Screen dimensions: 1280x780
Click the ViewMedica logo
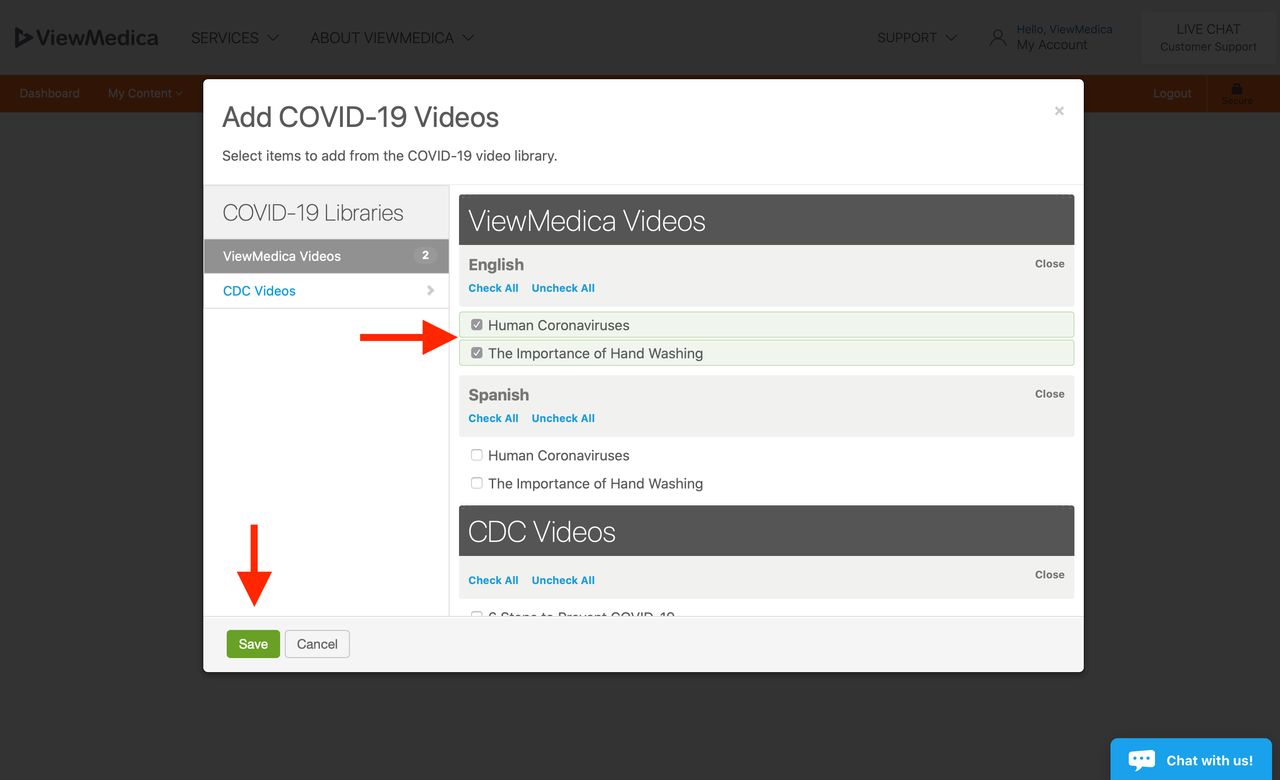coord(86,38)
